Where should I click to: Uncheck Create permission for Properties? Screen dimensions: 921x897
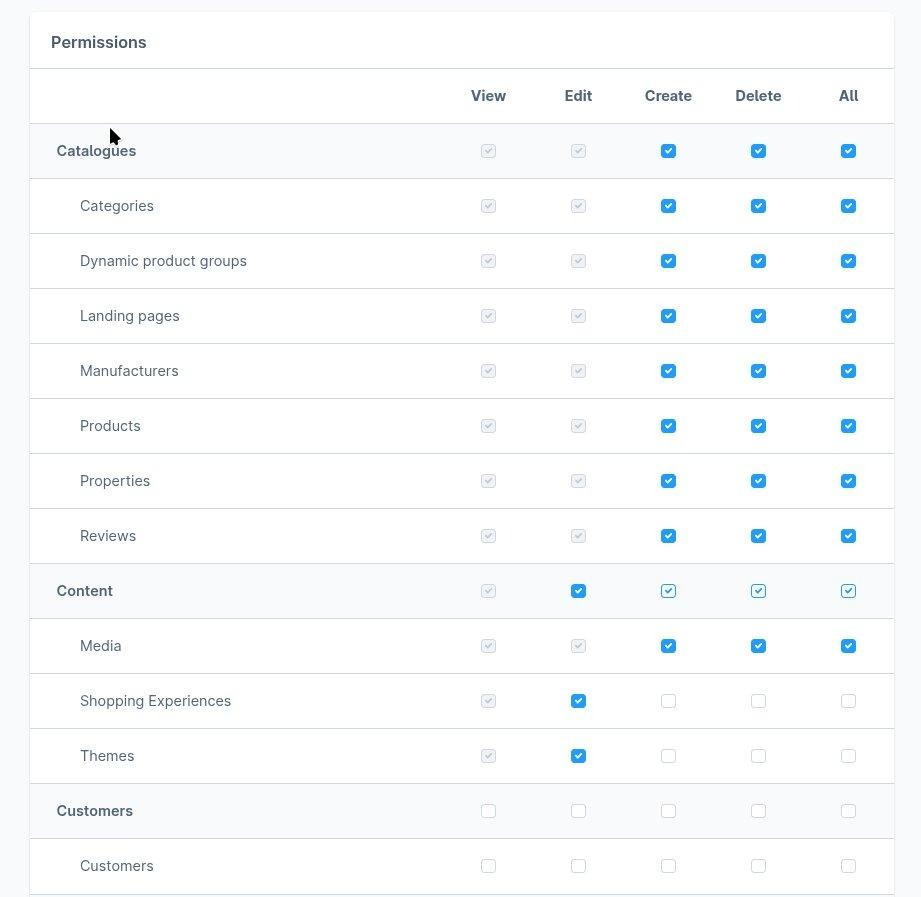click(668, 481)
